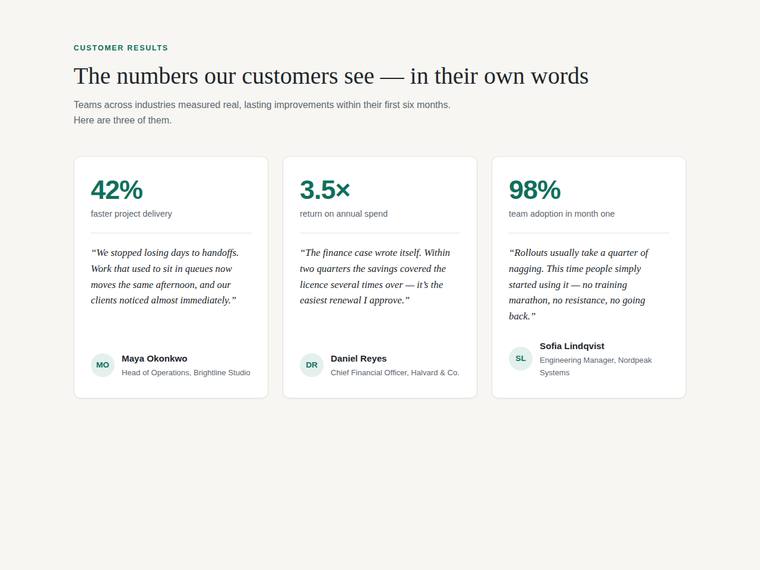Click the main page headline
The image size is (760, 570).
click(331, 76)
